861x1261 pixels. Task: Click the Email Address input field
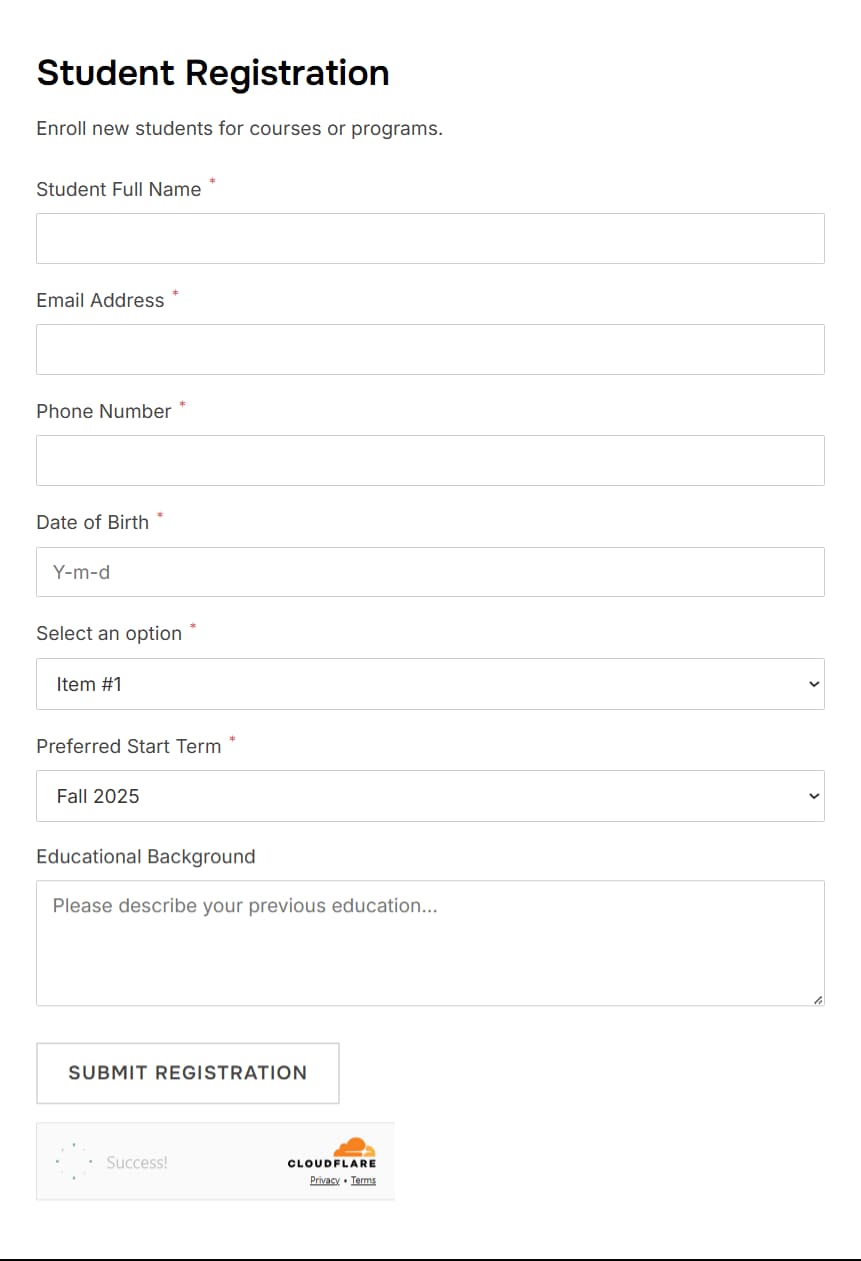tap(430, 349)
